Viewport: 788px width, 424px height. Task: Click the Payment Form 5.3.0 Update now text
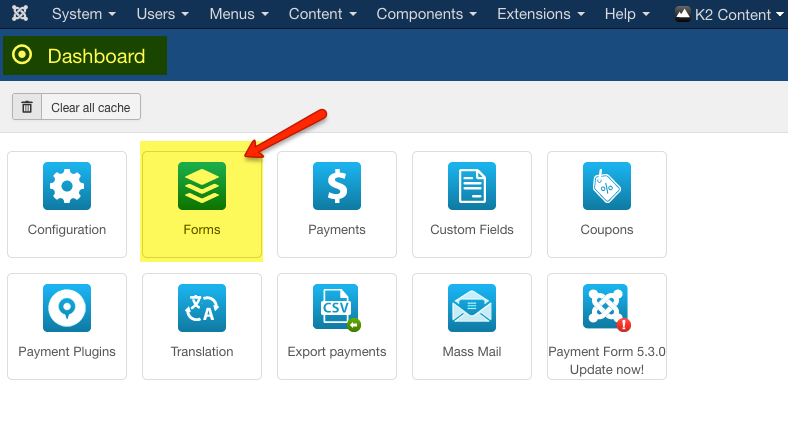tap(607, 361)
